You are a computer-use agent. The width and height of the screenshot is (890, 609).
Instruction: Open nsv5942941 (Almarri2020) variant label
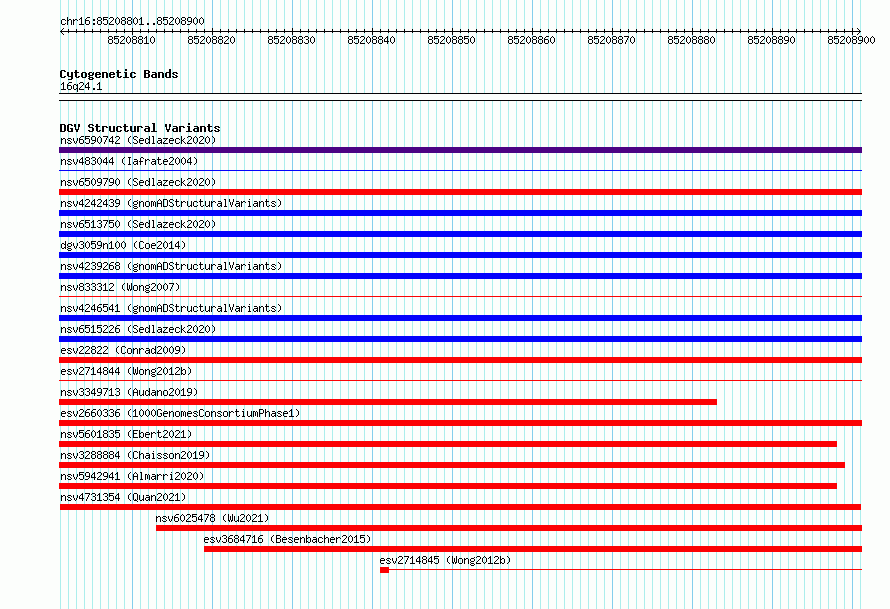coord(132,476)
